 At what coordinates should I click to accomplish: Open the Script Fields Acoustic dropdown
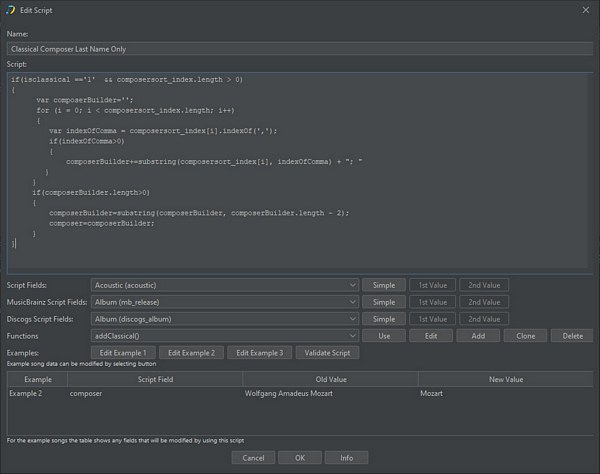[x=224, y=285]
